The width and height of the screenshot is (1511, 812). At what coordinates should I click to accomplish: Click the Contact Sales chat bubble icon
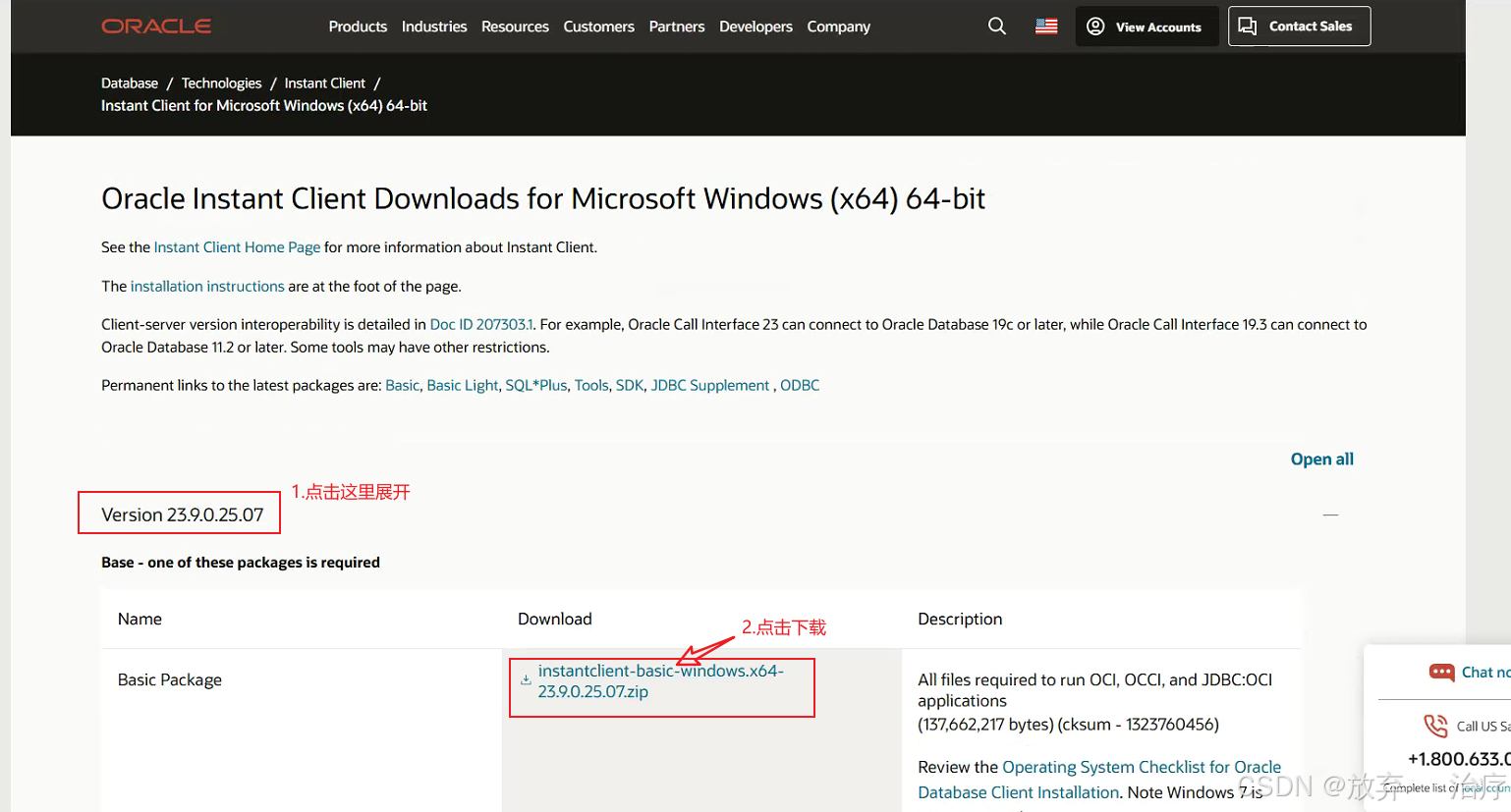click(1248, 27)
